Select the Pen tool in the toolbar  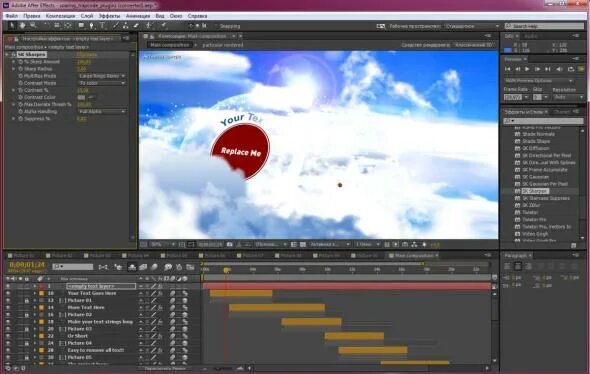click(91, 25)
